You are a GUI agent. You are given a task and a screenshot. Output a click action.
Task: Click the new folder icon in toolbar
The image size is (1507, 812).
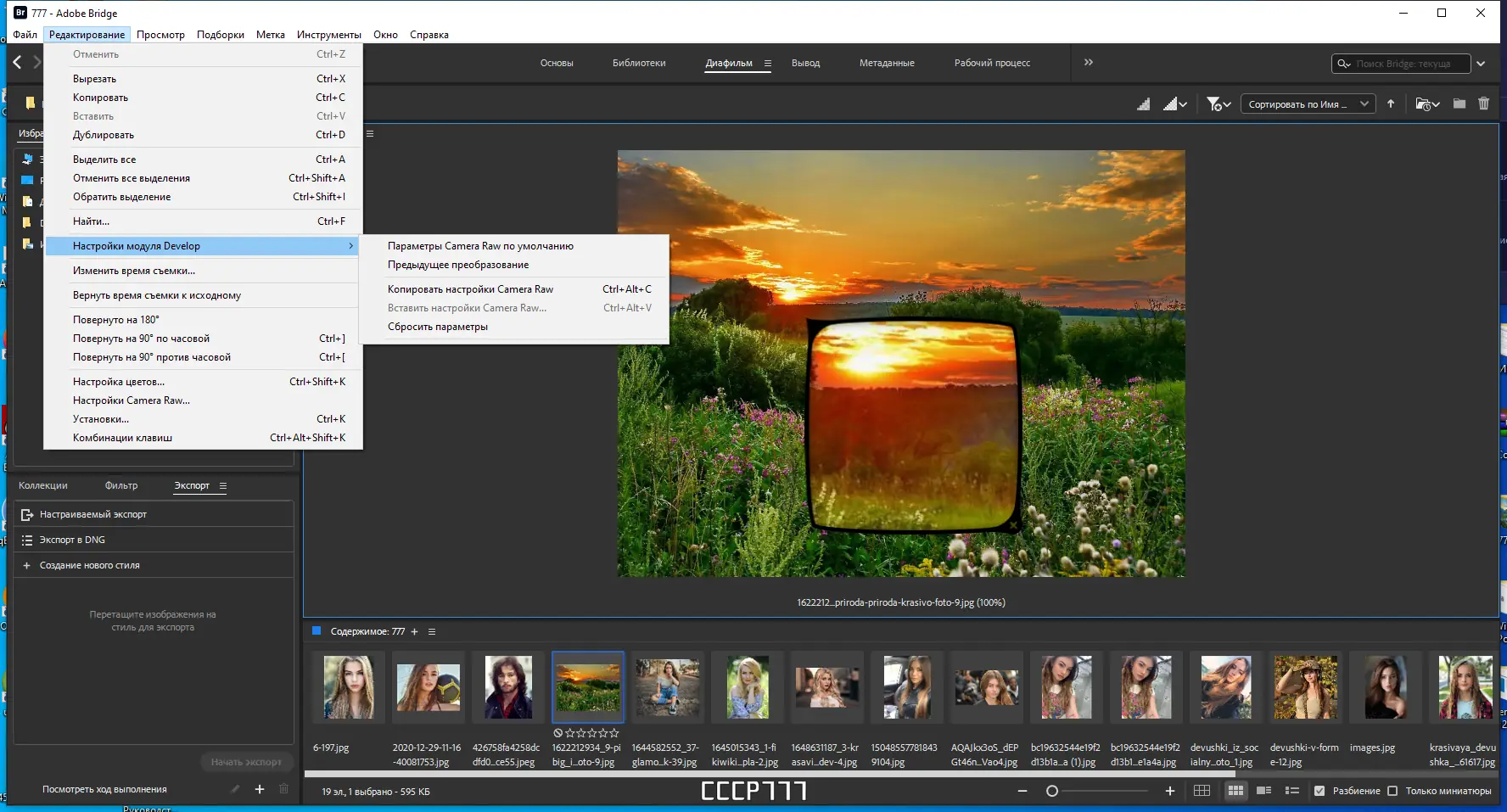(x=1459, y=104)
